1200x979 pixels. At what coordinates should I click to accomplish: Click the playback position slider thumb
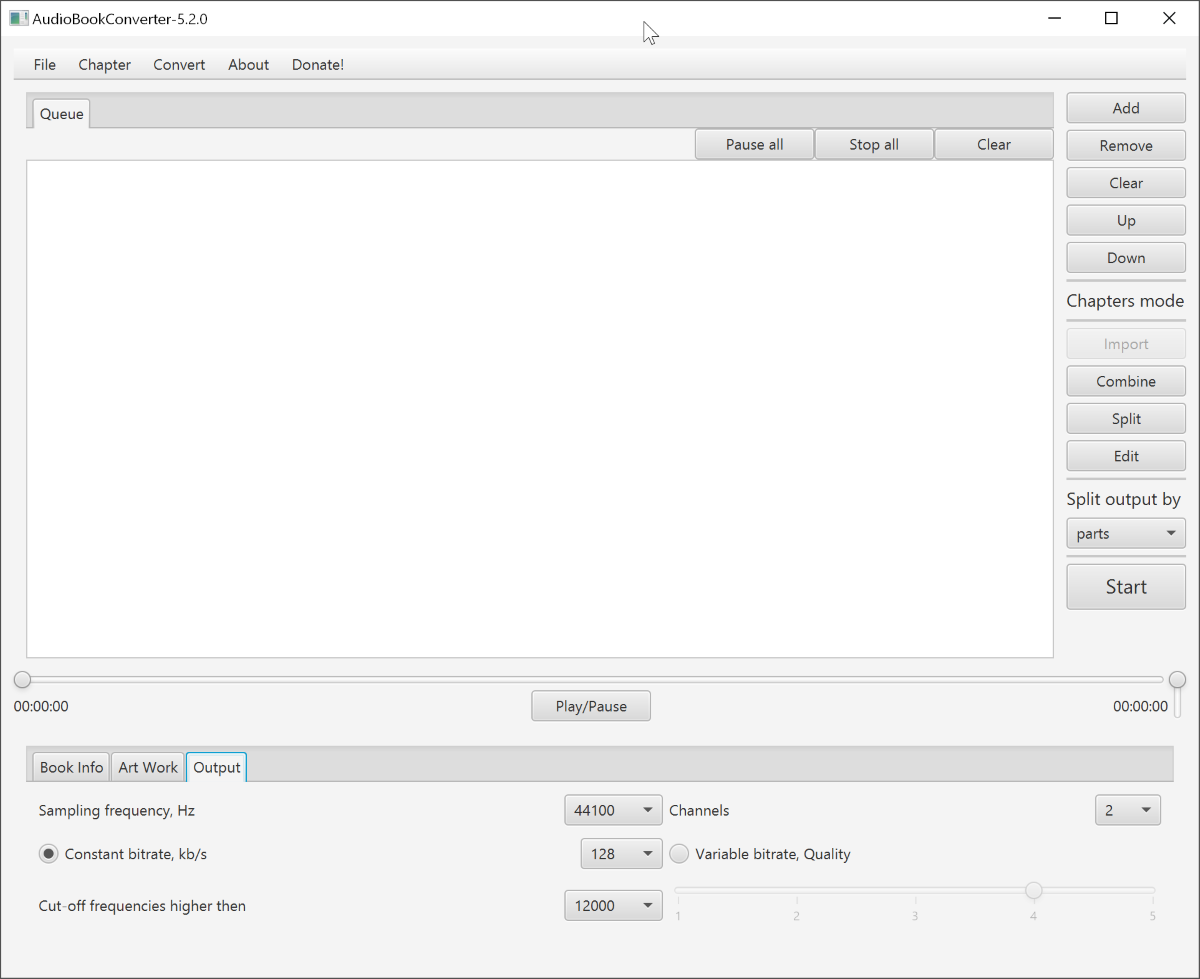22,680
